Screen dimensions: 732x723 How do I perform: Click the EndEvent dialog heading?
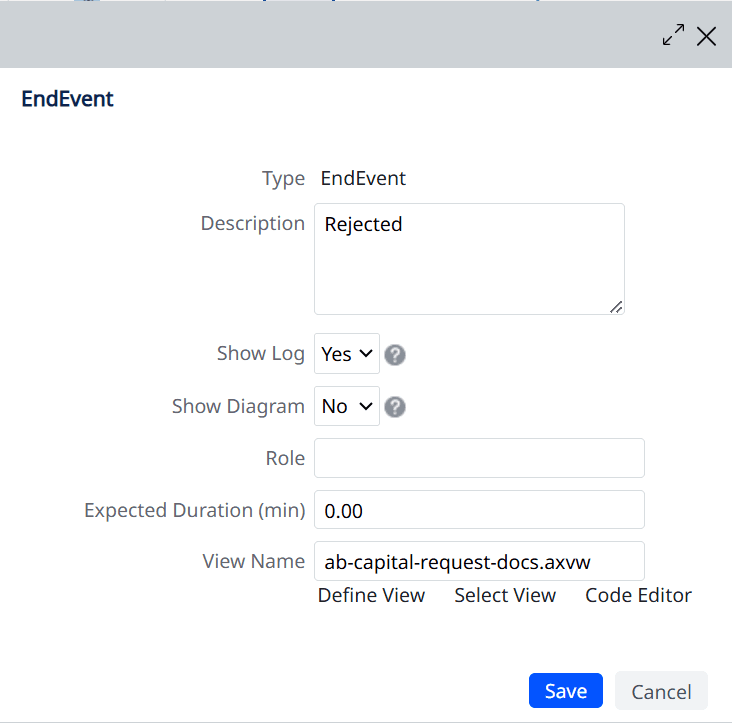[x=67, y=99]
